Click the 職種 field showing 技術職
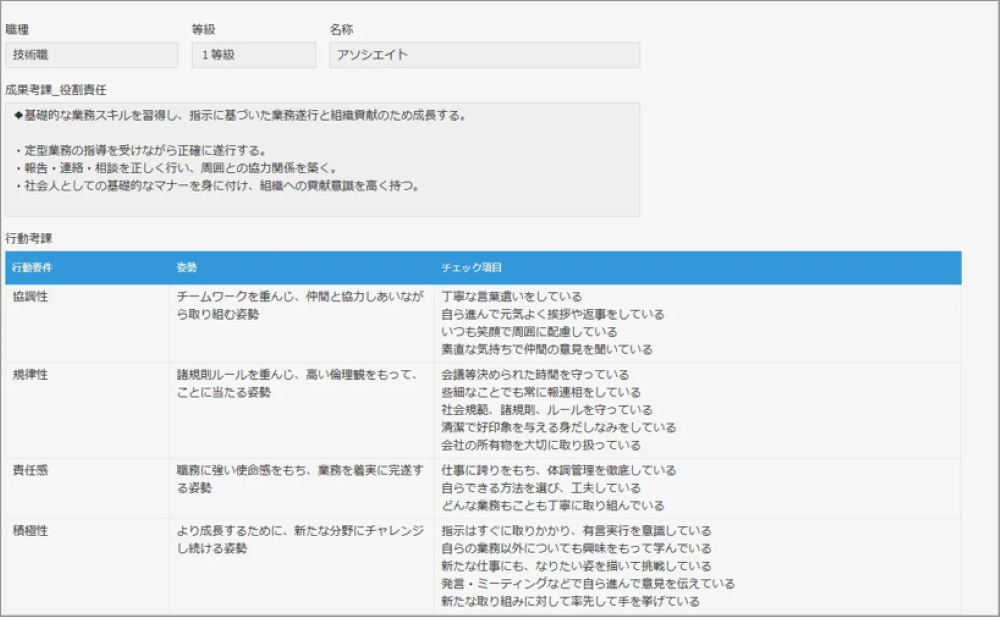The width and height of the screenshot is (1000, 617). point(91,55)
